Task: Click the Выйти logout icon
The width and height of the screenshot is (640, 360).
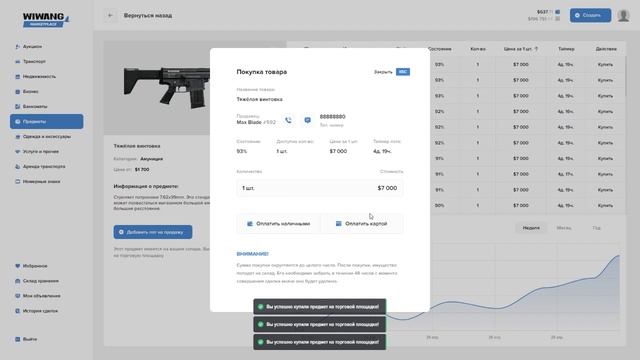Action: 18,339
